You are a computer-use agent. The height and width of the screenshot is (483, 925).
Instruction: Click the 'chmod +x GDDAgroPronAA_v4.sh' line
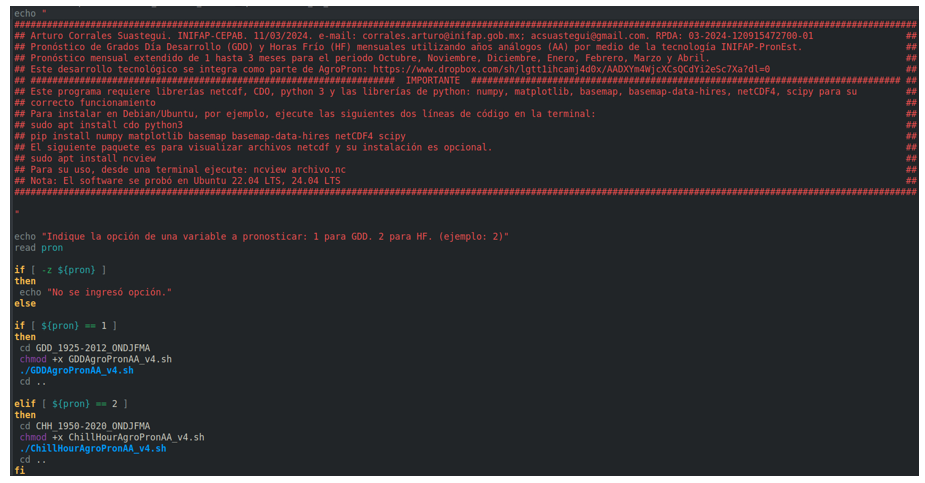click(96, 359)
